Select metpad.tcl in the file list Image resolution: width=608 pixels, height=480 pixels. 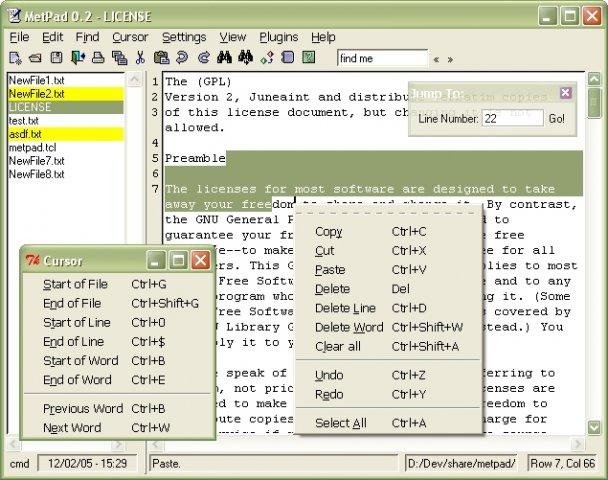[66, 147]
